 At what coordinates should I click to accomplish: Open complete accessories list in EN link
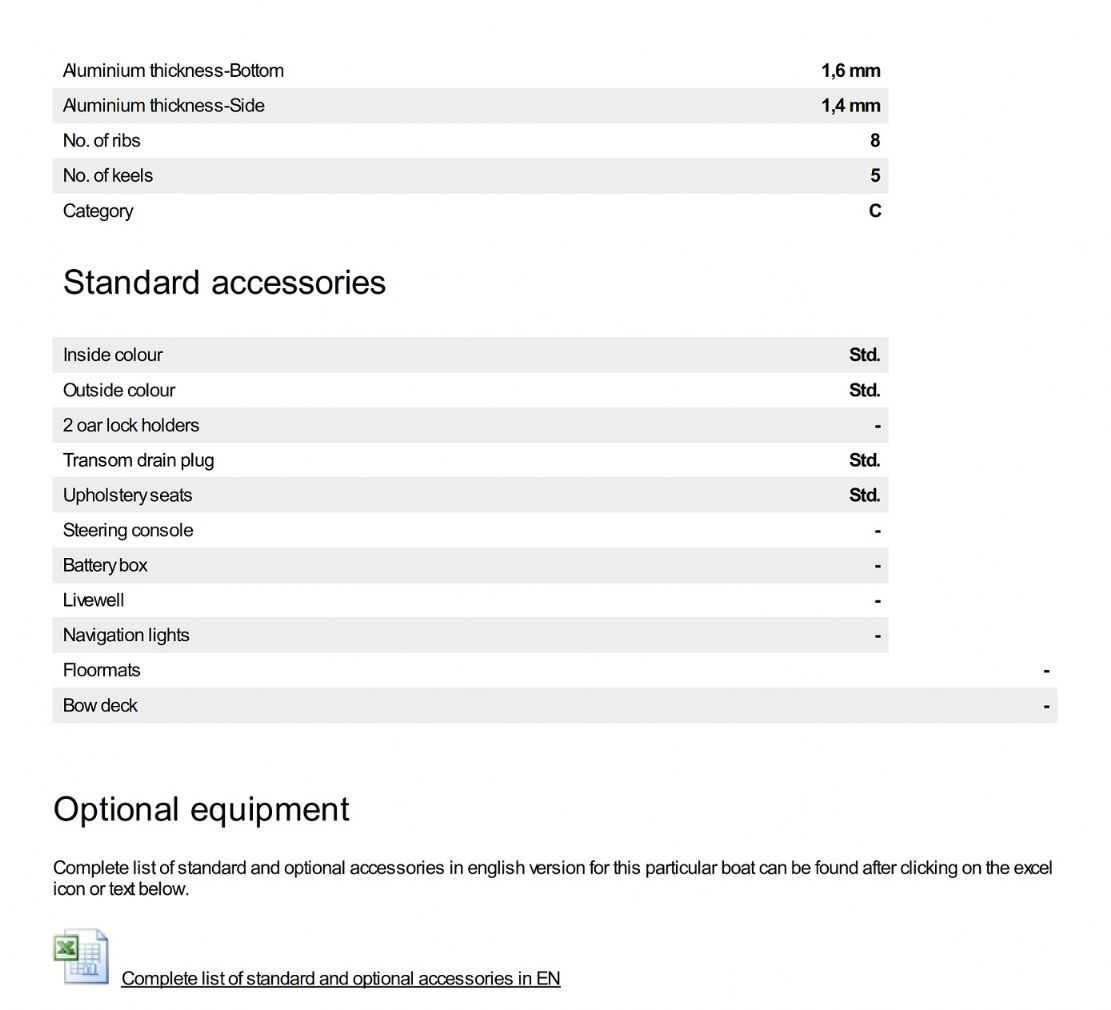[x=340, y=979]
